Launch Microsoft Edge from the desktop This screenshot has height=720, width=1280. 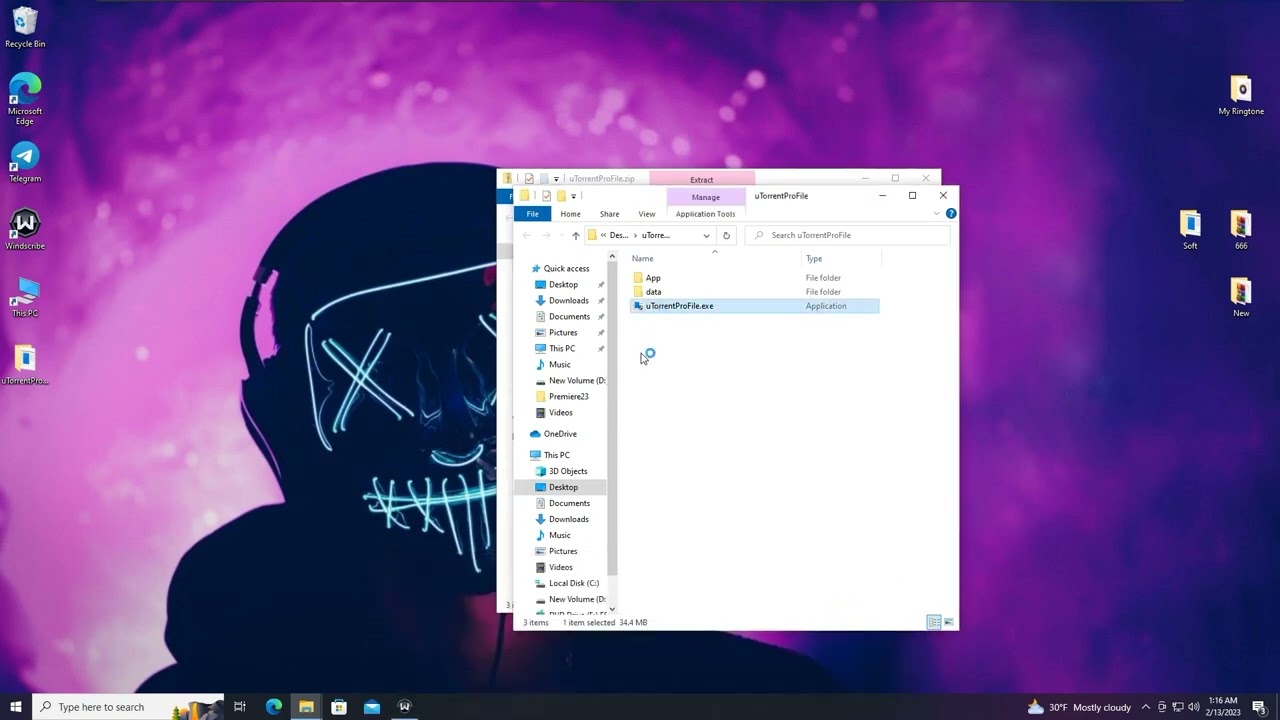[25, 98]
